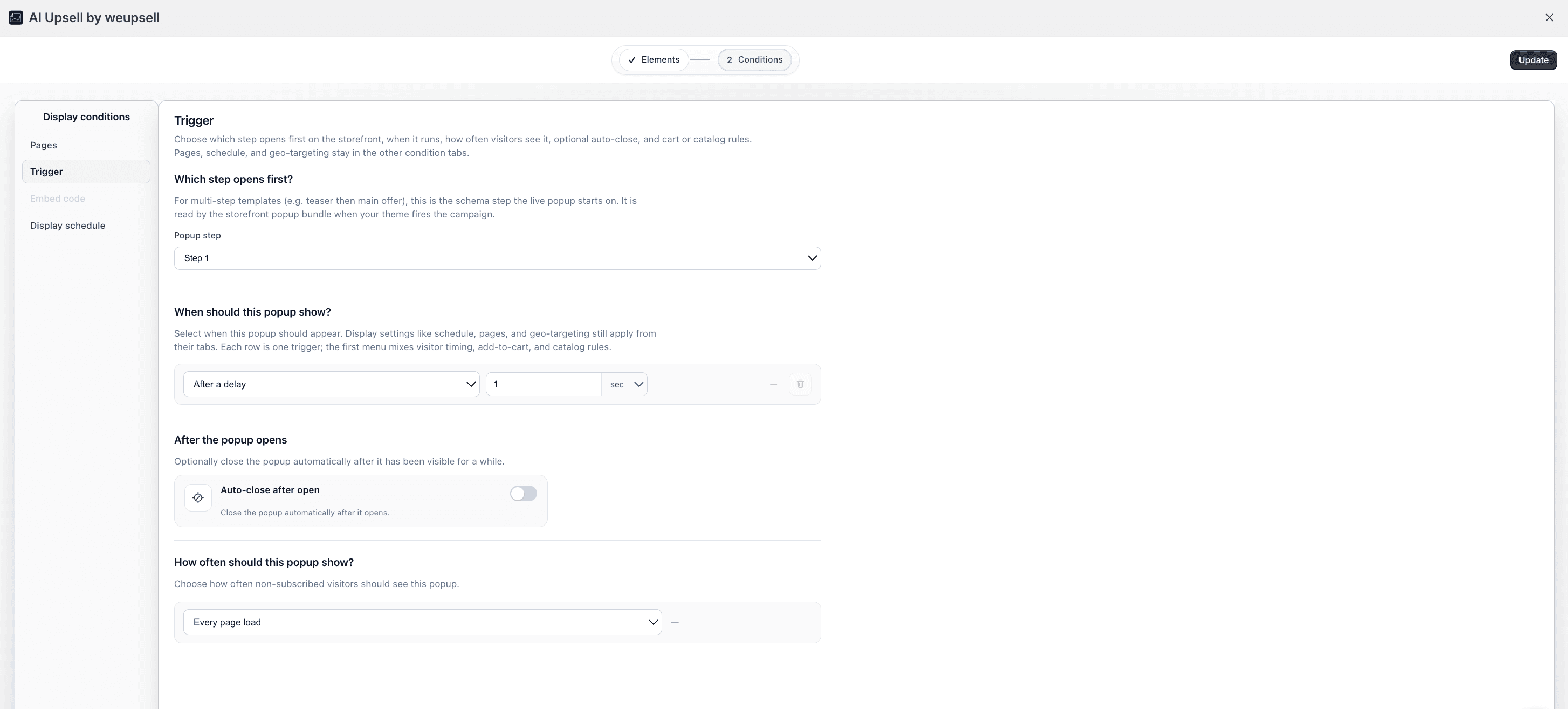Open the After a delay trigger dropdown

point(331,384)
